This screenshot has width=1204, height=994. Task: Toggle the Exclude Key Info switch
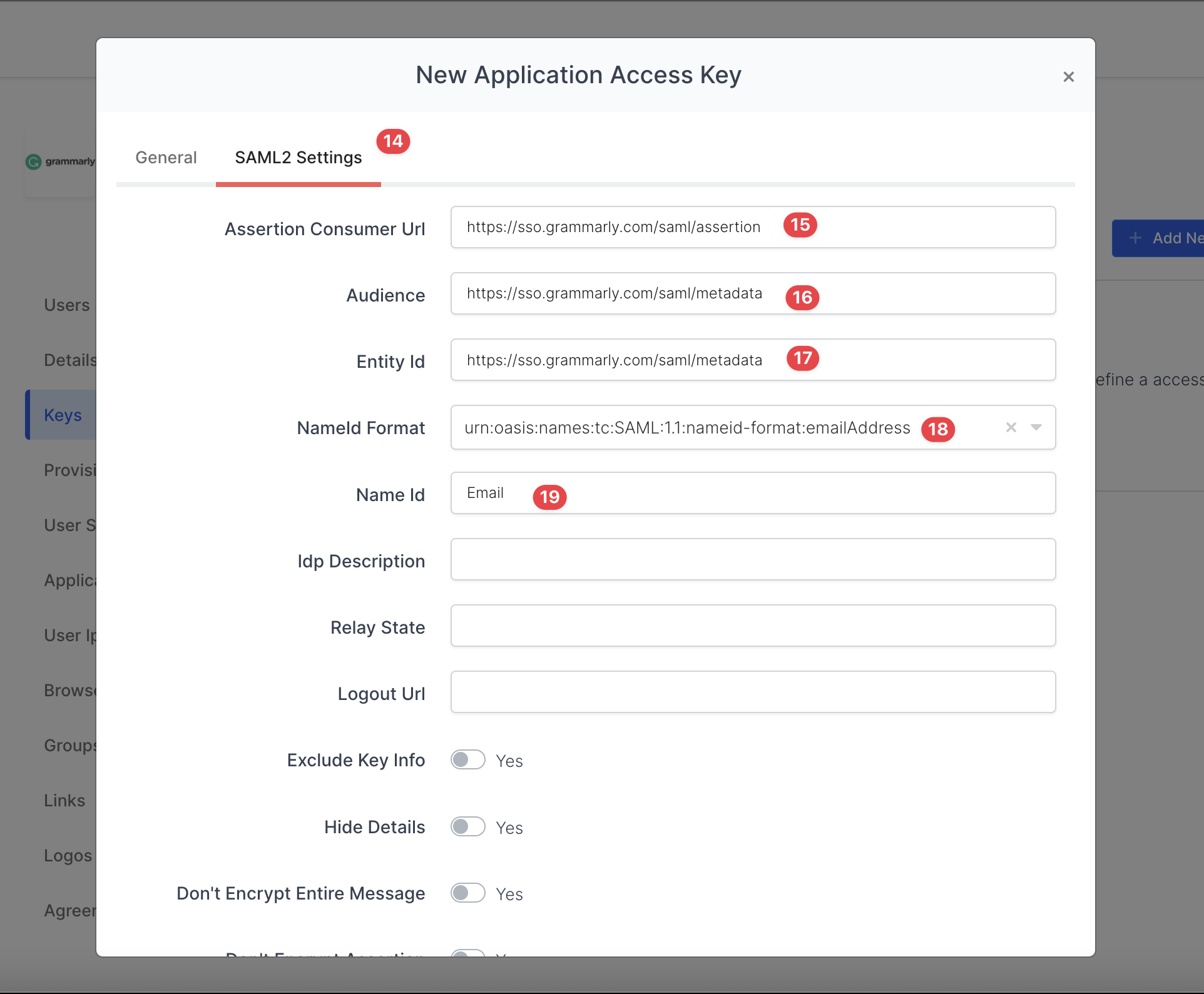[468, 760]
